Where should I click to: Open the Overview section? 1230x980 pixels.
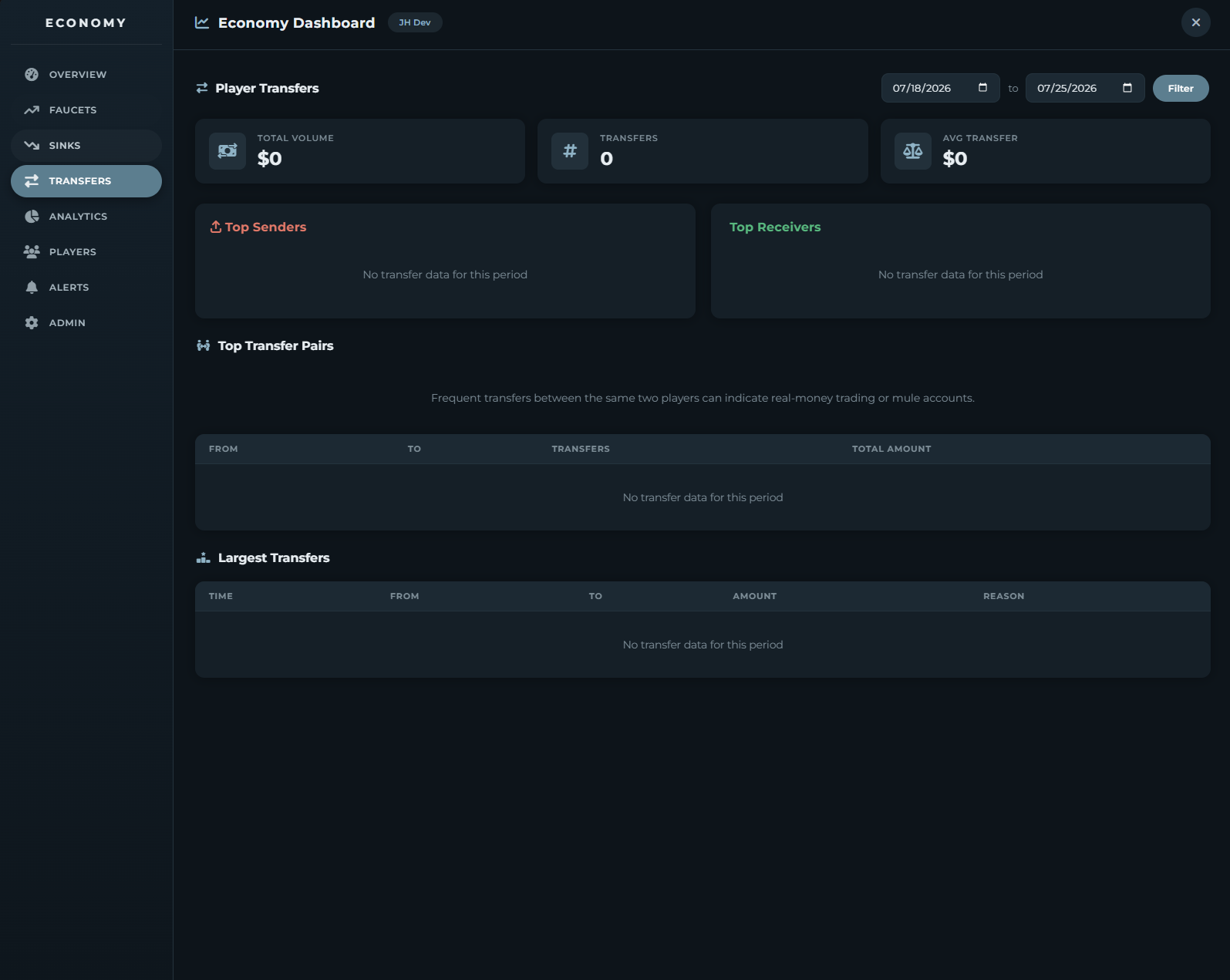point(86,75)
